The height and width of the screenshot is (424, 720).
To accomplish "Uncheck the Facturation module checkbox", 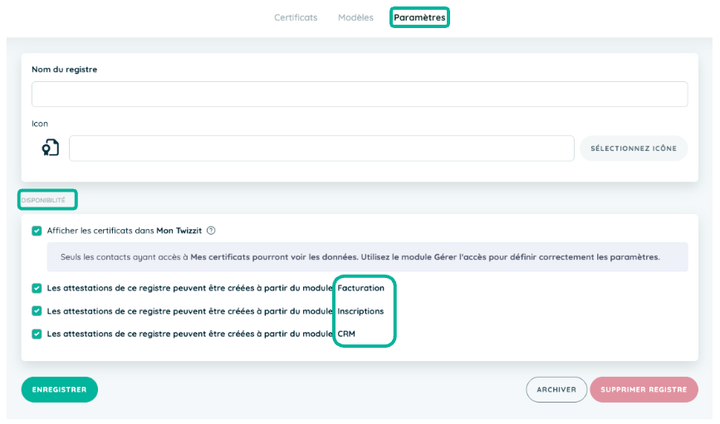I will (37, 288).
